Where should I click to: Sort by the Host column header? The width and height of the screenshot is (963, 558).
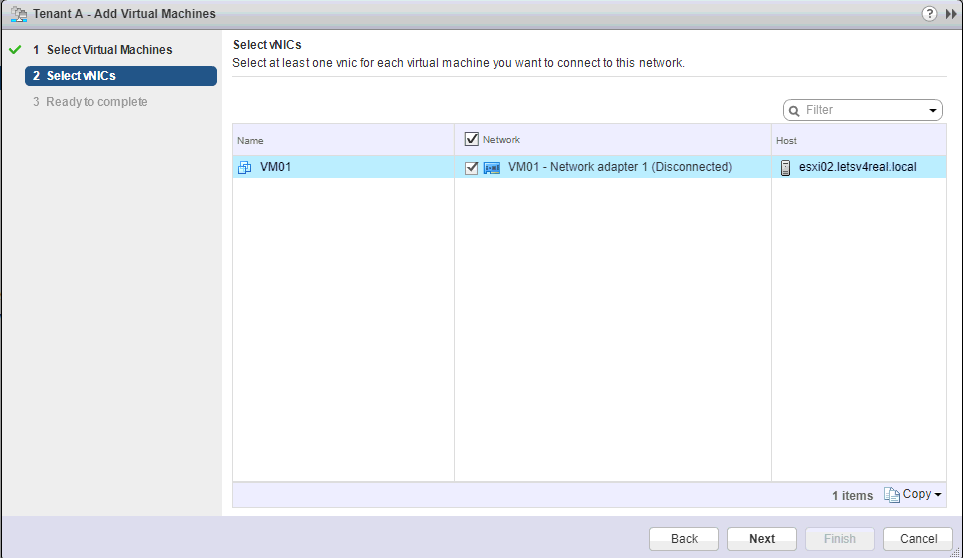(858, 141)
